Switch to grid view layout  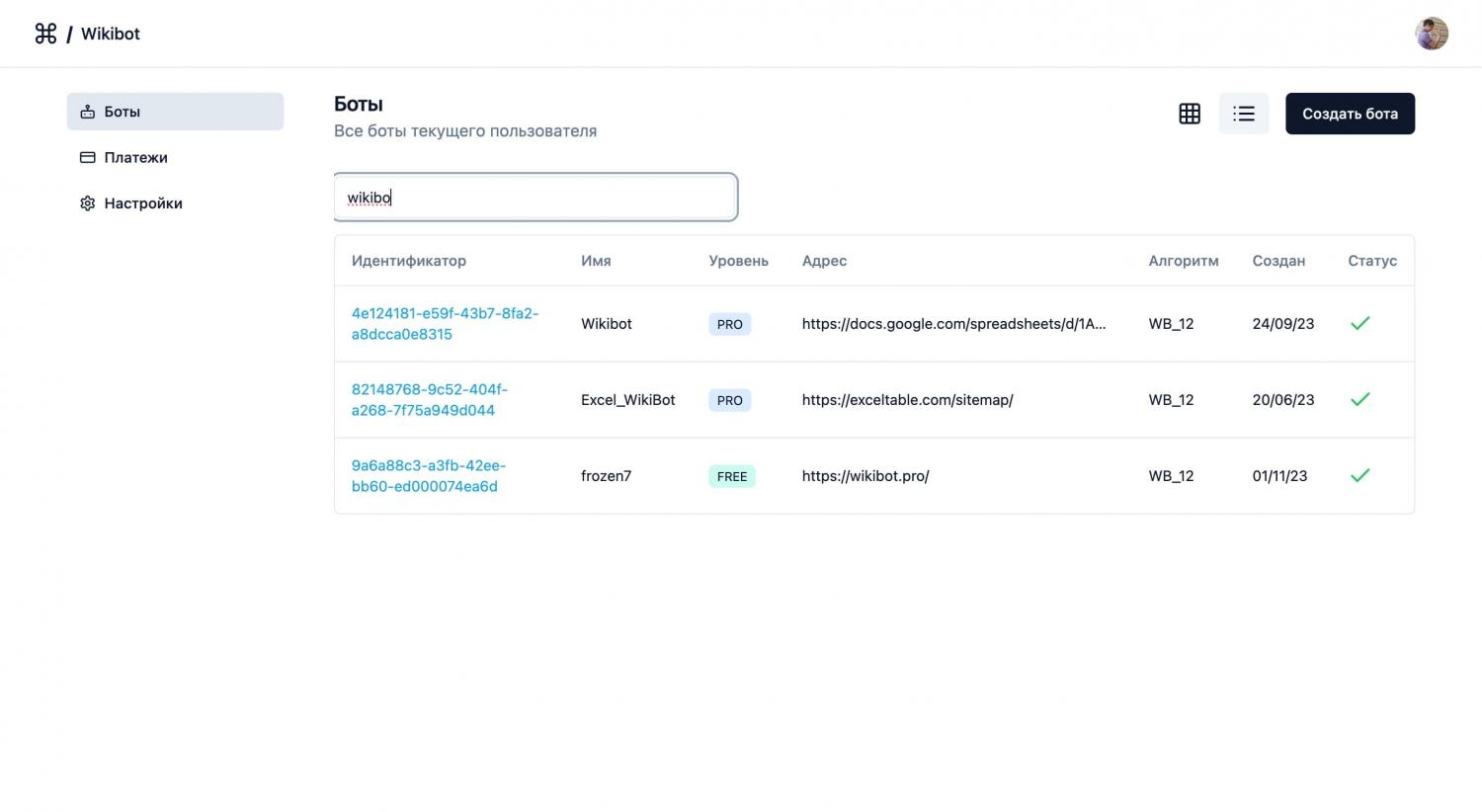point(1190,114)
